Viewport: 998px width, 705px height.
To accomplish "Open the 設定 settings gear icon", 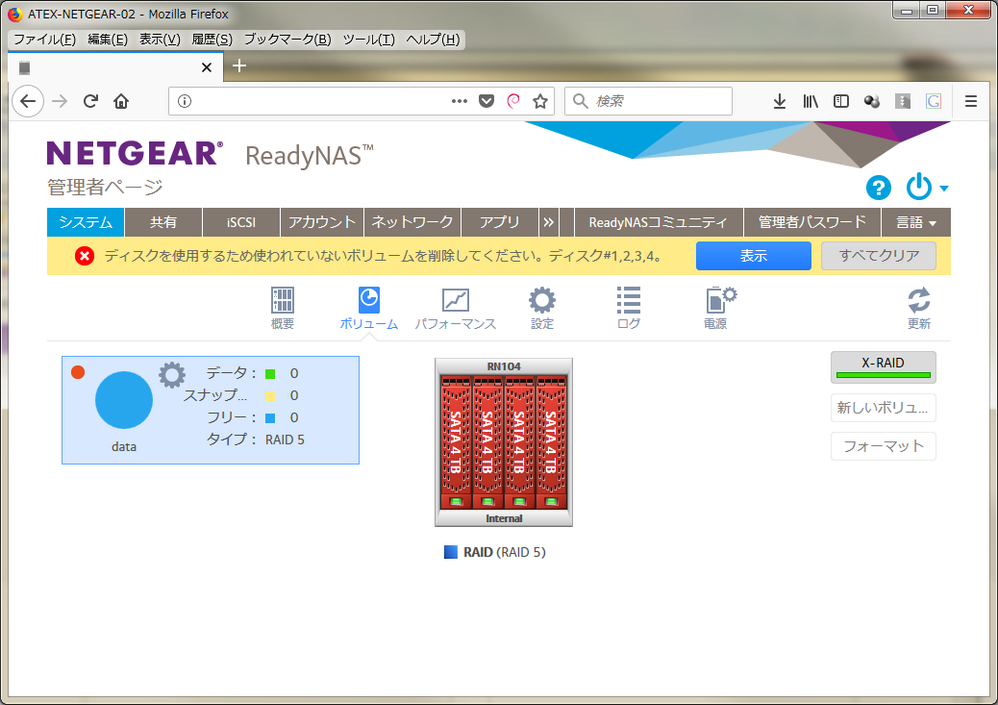I will coord(542,307).
